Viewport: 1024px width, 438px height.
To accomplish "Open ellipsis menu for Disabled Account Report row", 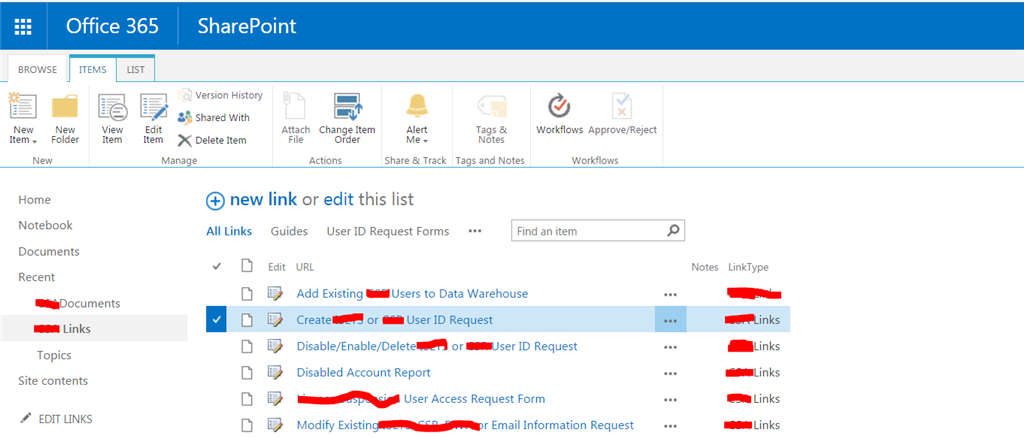I will click(x=670, y=373).
